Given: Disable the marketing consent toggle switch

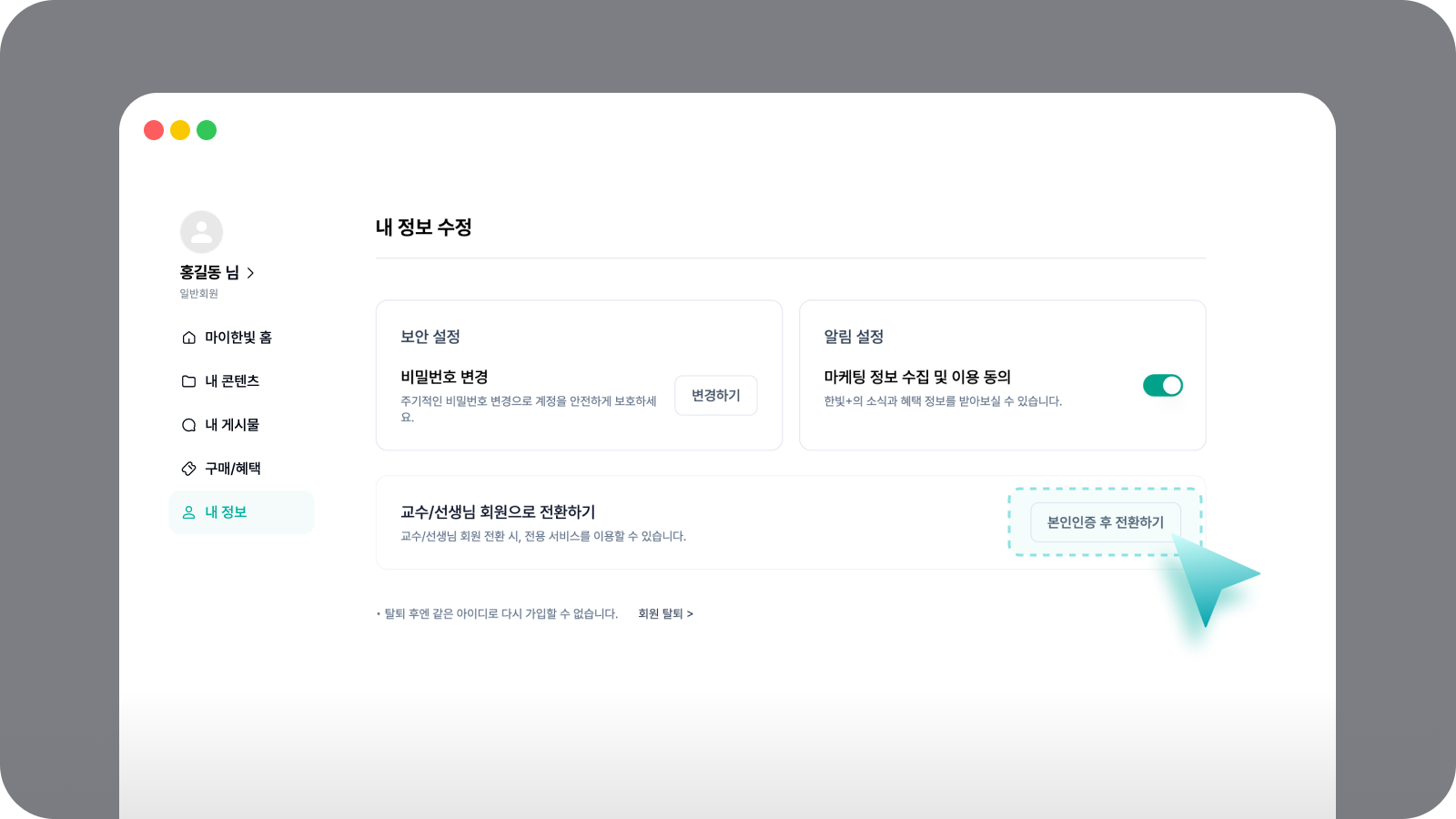Looking at the screenshot, I should (x=1162, y=386).
